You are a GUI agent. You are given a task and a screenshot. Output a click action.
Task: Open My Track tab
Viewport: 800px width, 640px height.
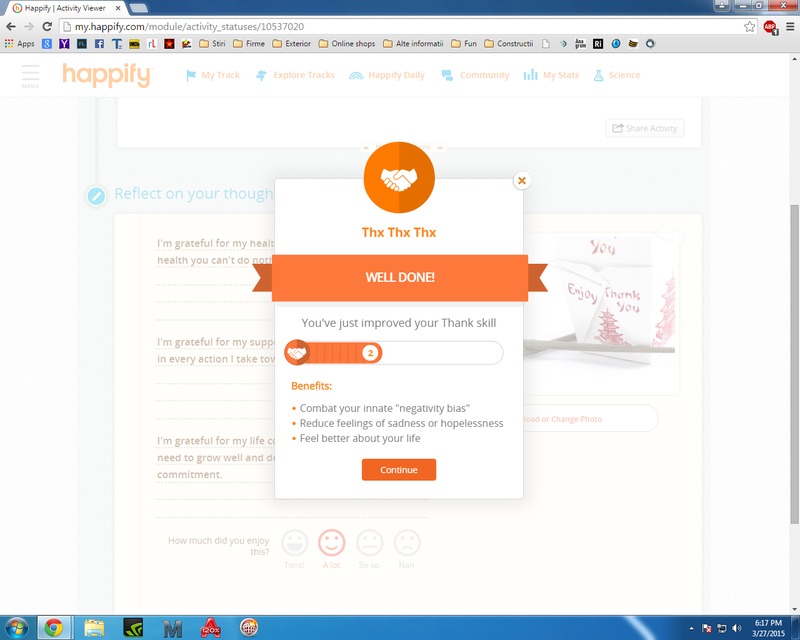(x=213, y=75)
